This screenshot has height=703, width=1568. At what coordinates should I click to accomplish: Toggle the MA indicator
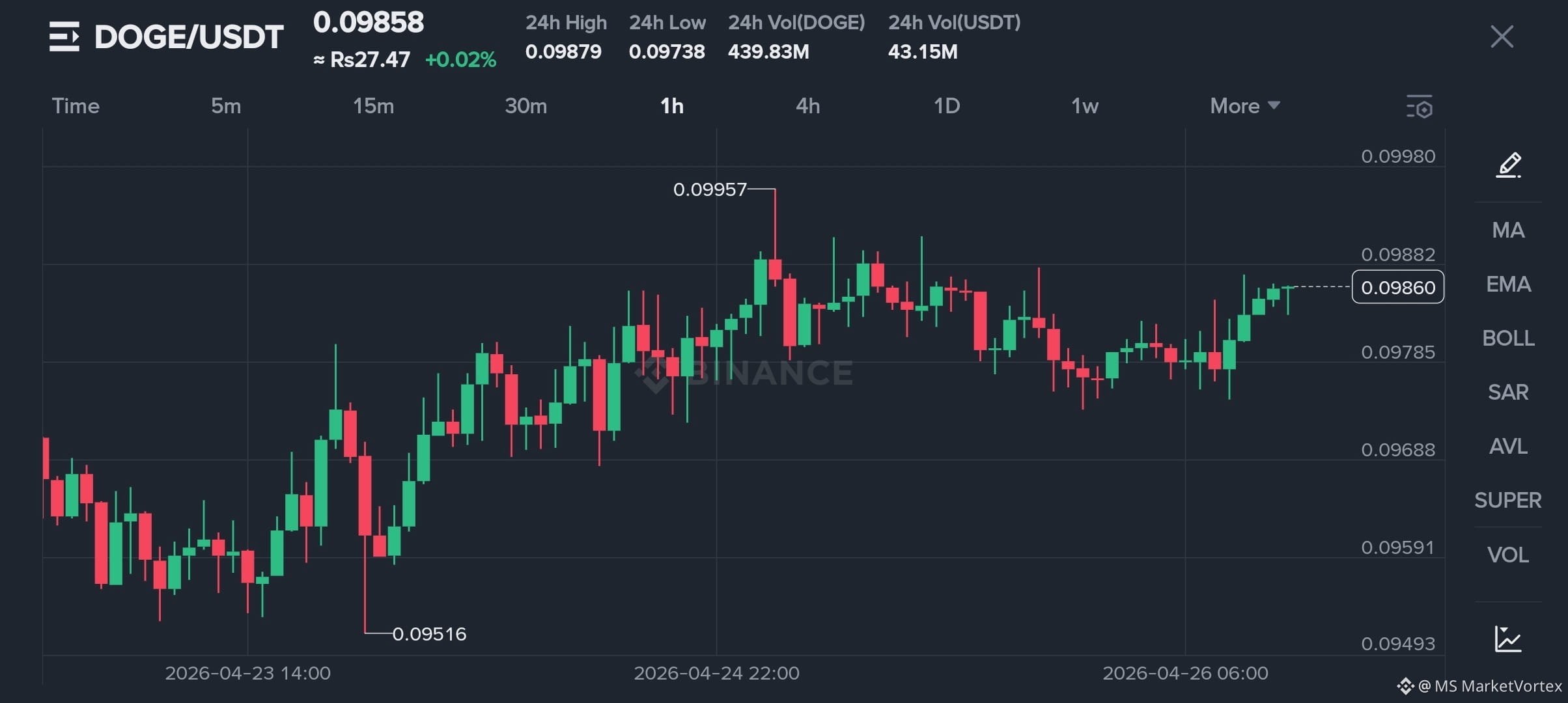[x=1508, y=230]
